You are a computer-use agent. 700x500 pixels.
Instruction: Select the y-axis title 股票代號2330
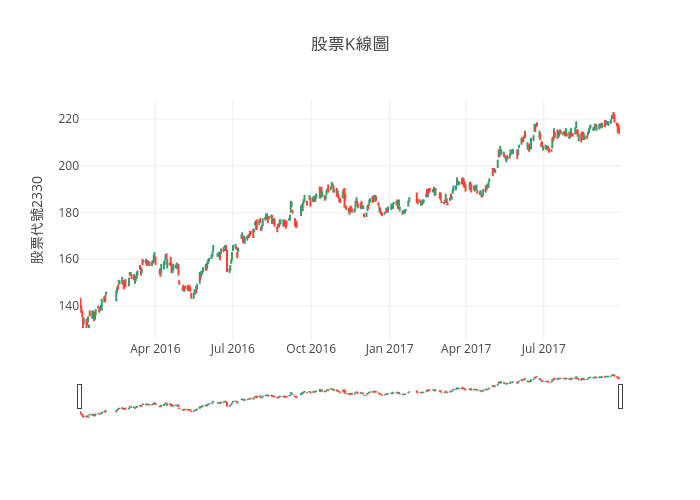click(x=37, y=219)
